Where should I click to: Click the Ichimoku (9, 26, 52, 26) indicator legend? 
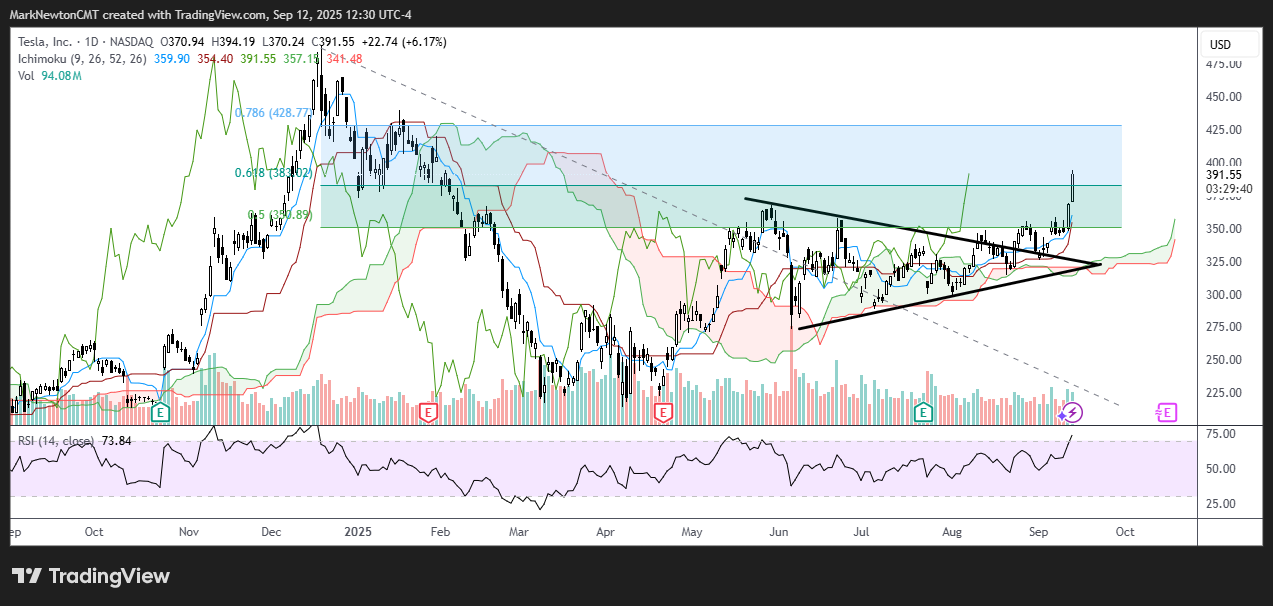82,59
